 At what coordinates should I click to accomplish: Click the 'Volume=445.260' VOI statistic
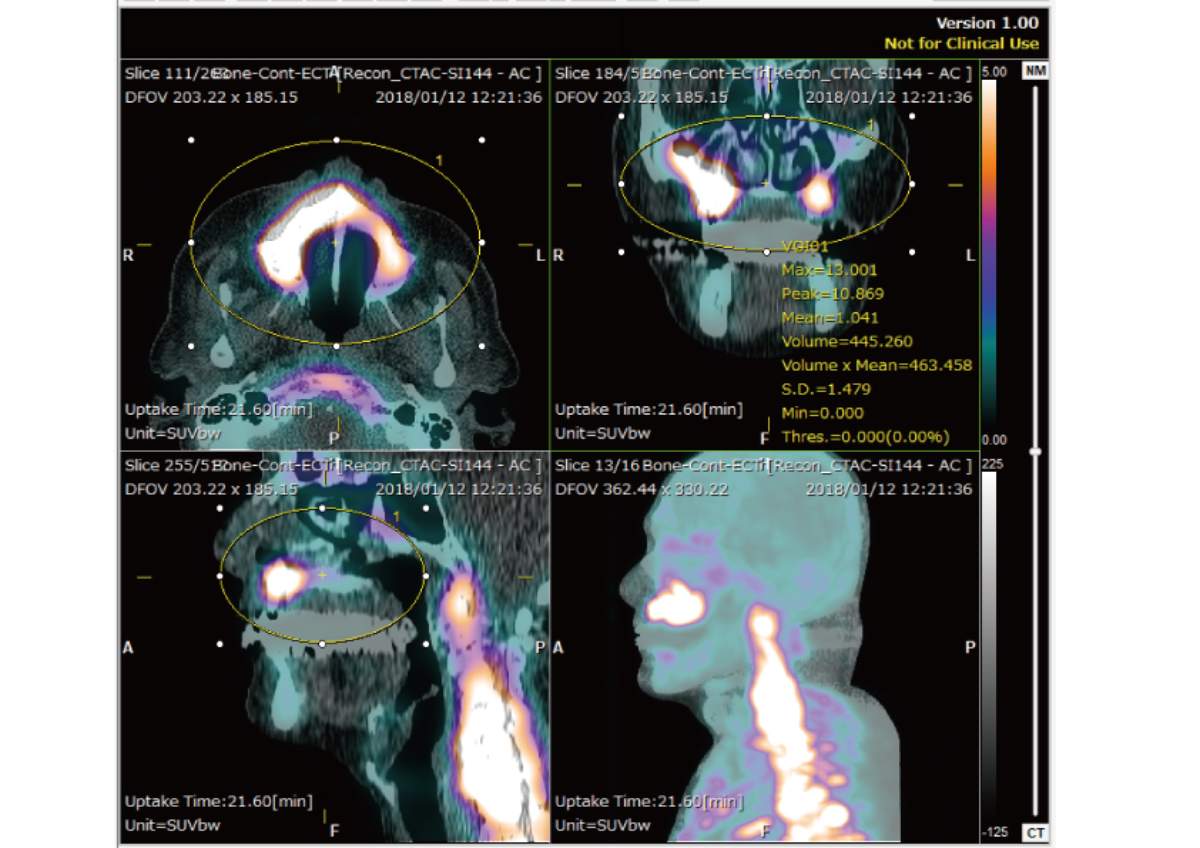847,342
